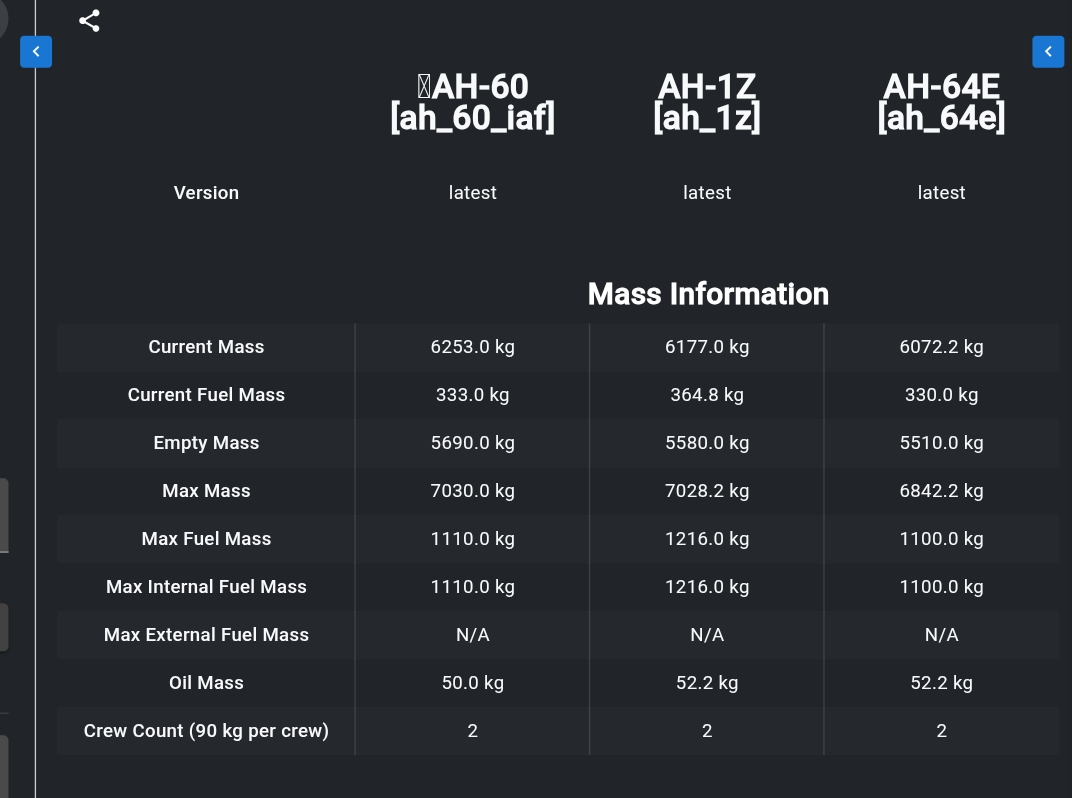Collapse panel with left blue chevron button
Screen dimensions: 1072x798
point(36,52)
